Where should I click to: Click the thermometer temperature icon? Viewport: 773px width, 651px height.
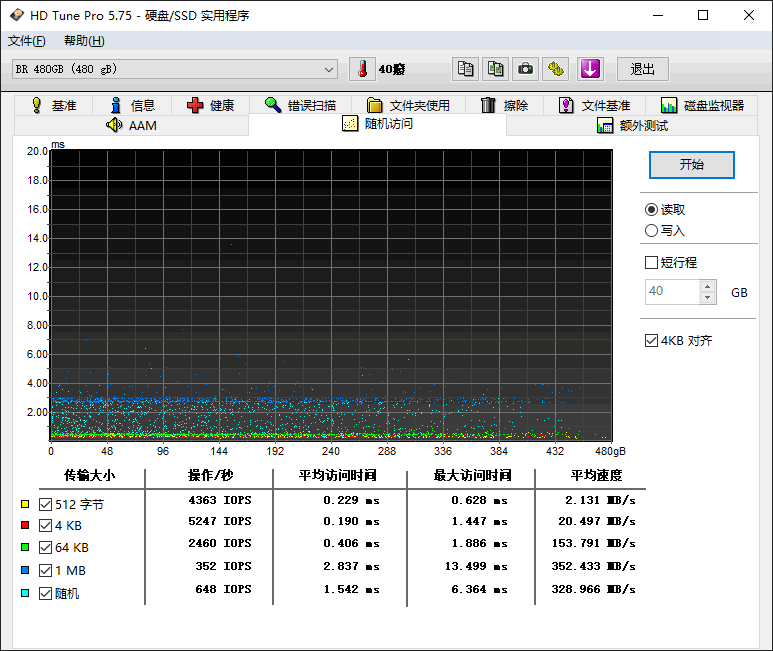click(361, 69)
